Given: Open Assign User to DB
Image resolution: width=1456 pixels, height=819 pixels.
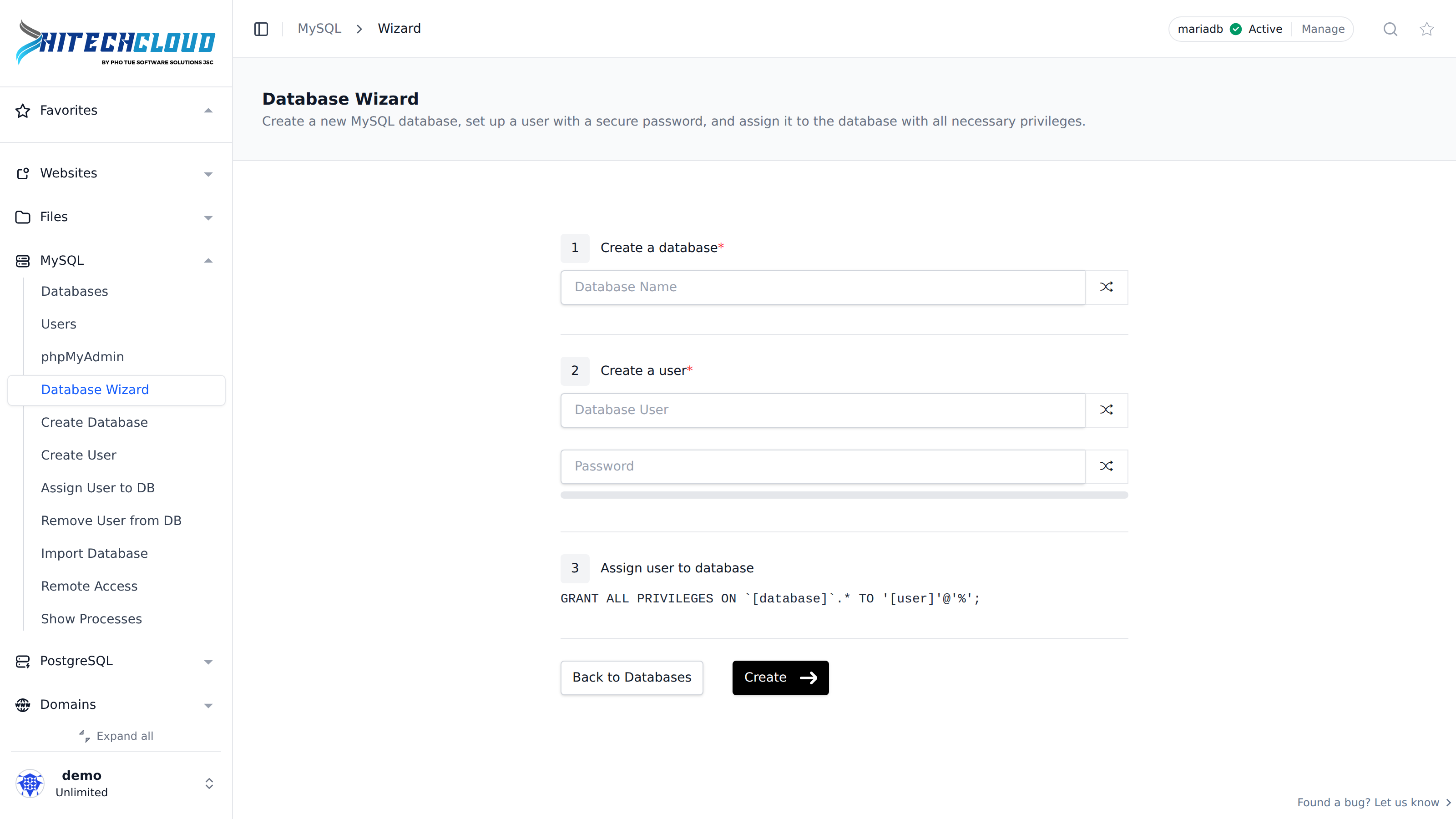Looking at the screenshot, I should [x=98, y=488].
